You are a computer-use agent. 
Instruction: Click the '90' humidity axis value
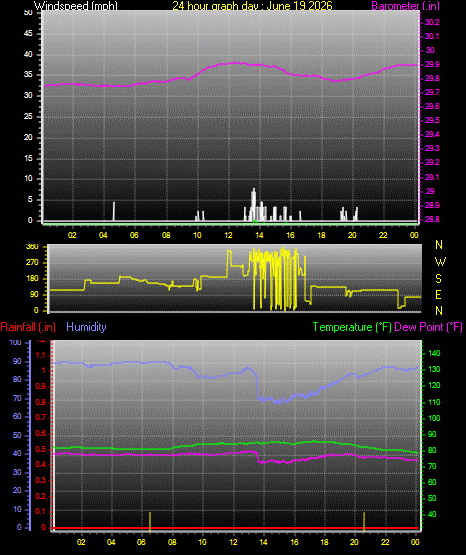pos(17,361)
